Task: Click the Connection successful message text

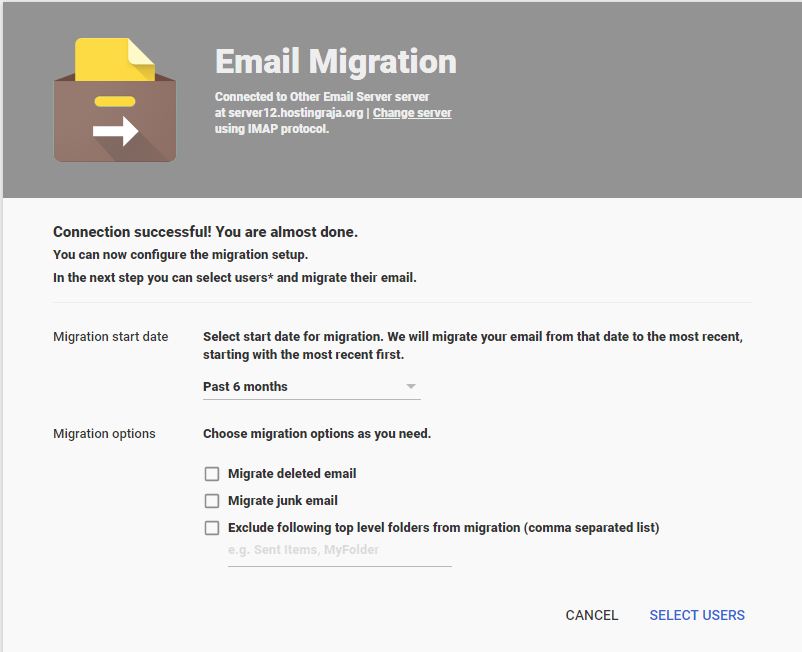Action: (206, 232)
